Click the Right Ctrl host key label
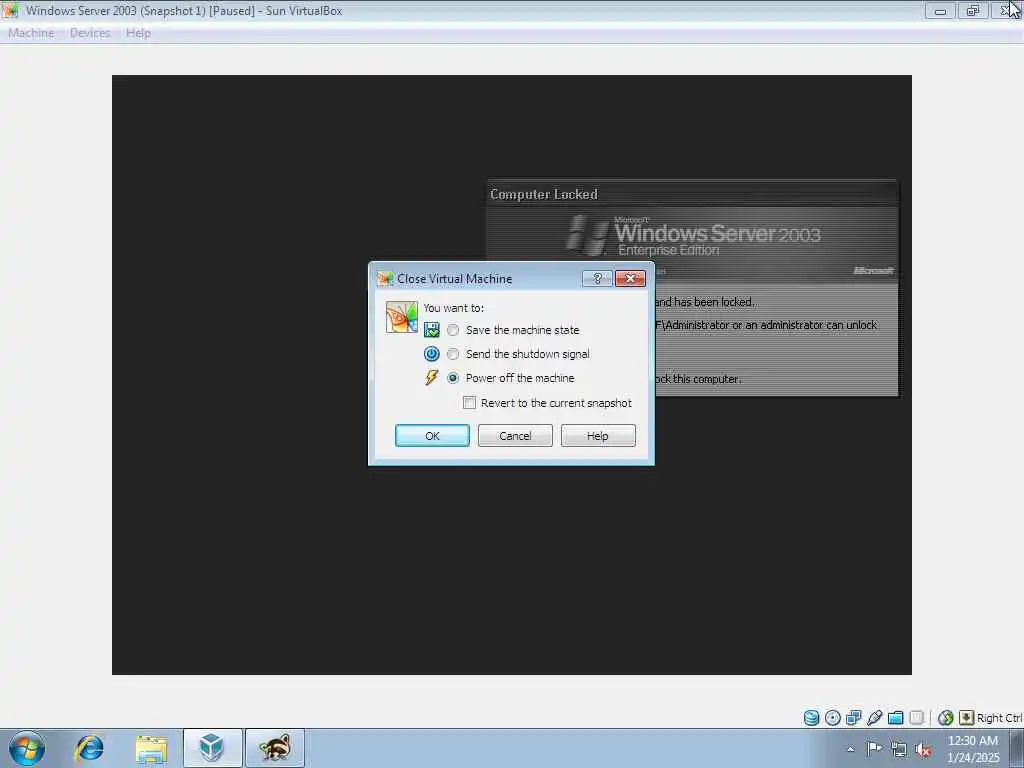Viewport: 1024px width, 768px height. tap(999, 718)
